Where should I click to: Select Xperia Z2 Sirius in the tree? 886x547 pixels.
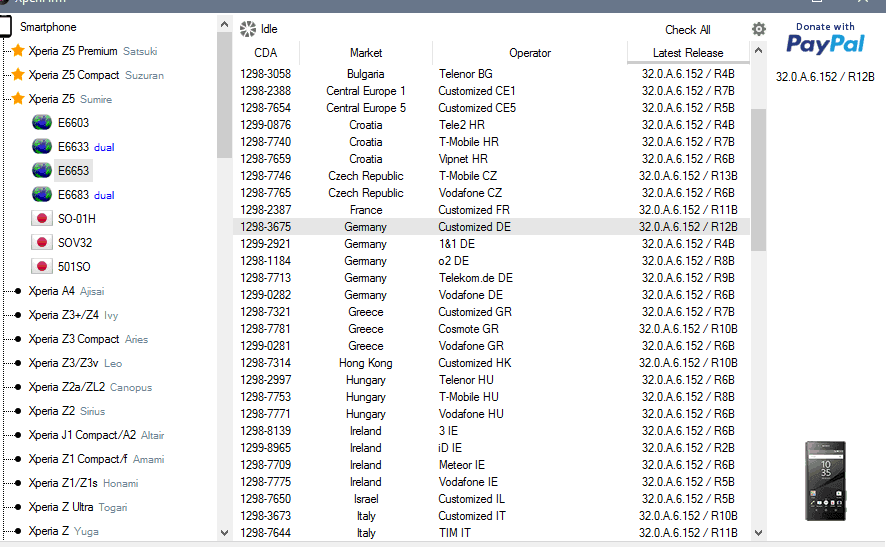[67, 411]
